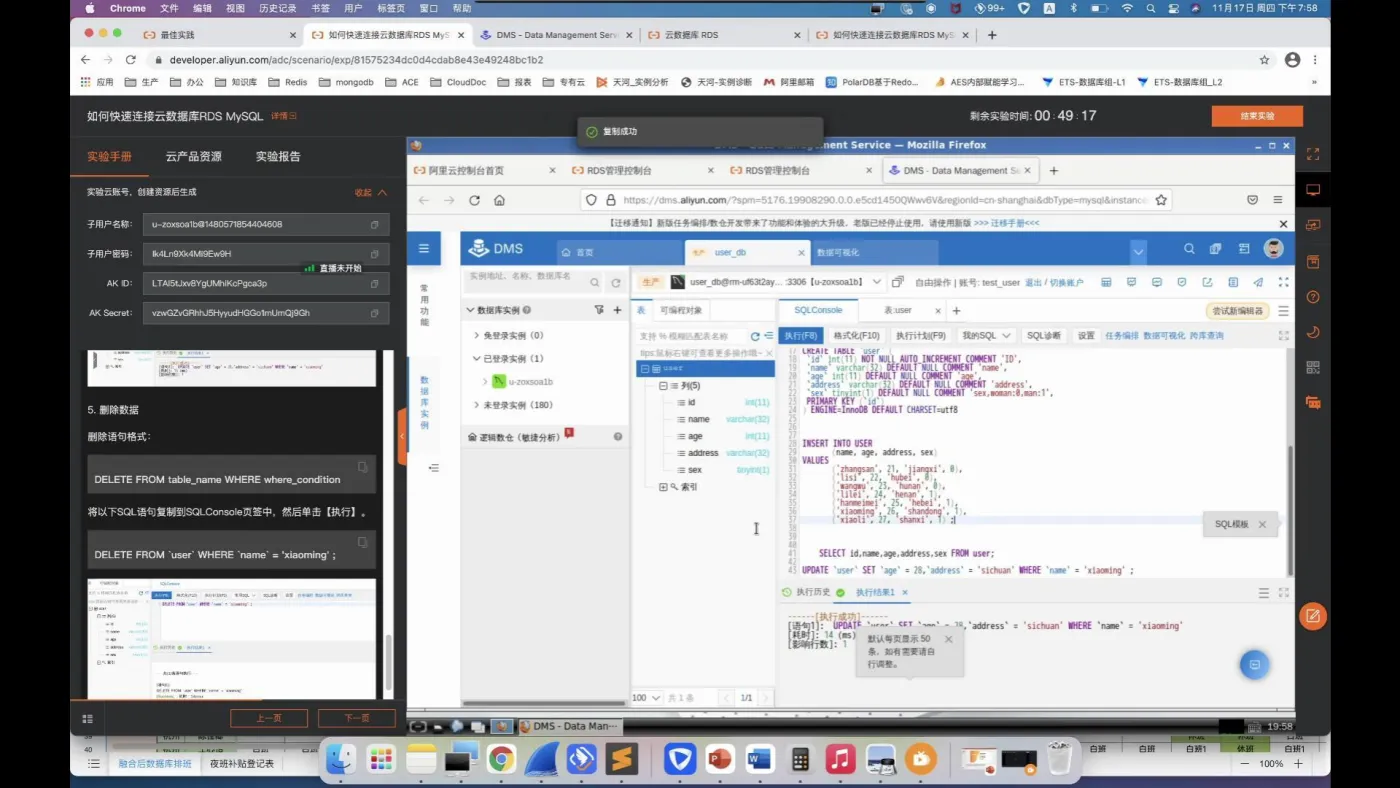
Task: Click the filter icon beside 数据库实例
Action: pos(599,310)
